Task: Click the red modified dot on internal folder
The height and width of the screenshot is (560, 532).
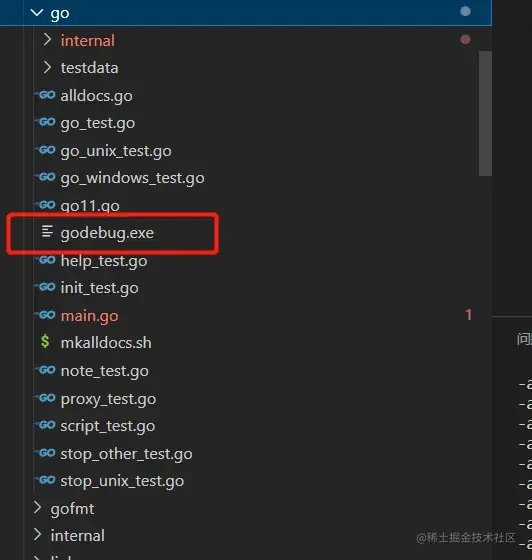Action: [465, 39]
